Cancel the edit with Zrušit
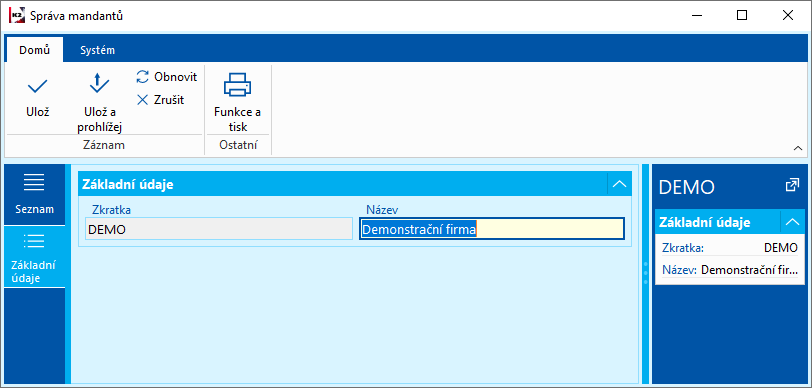The width and height of the screenshot is (812, 388). click(161, 99)
